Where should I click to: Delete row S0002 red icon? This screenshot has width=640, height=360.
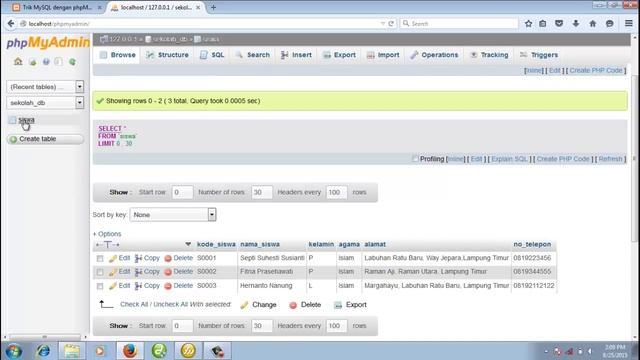tap(168, 272)
